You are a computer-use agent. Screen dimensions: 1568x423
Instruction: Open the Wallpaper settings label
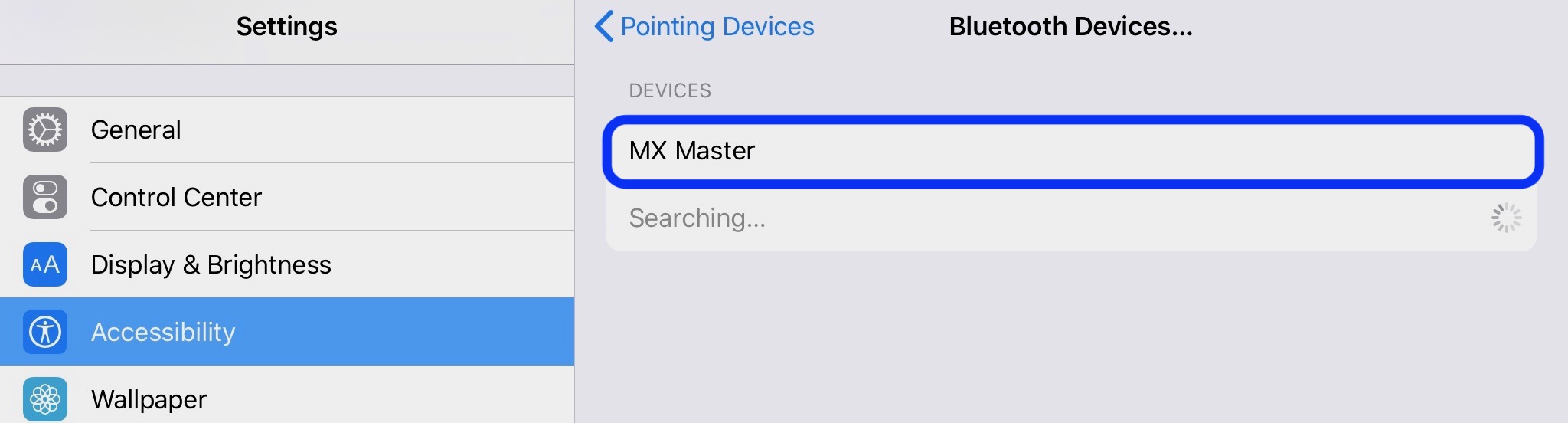tap(149, 399)
